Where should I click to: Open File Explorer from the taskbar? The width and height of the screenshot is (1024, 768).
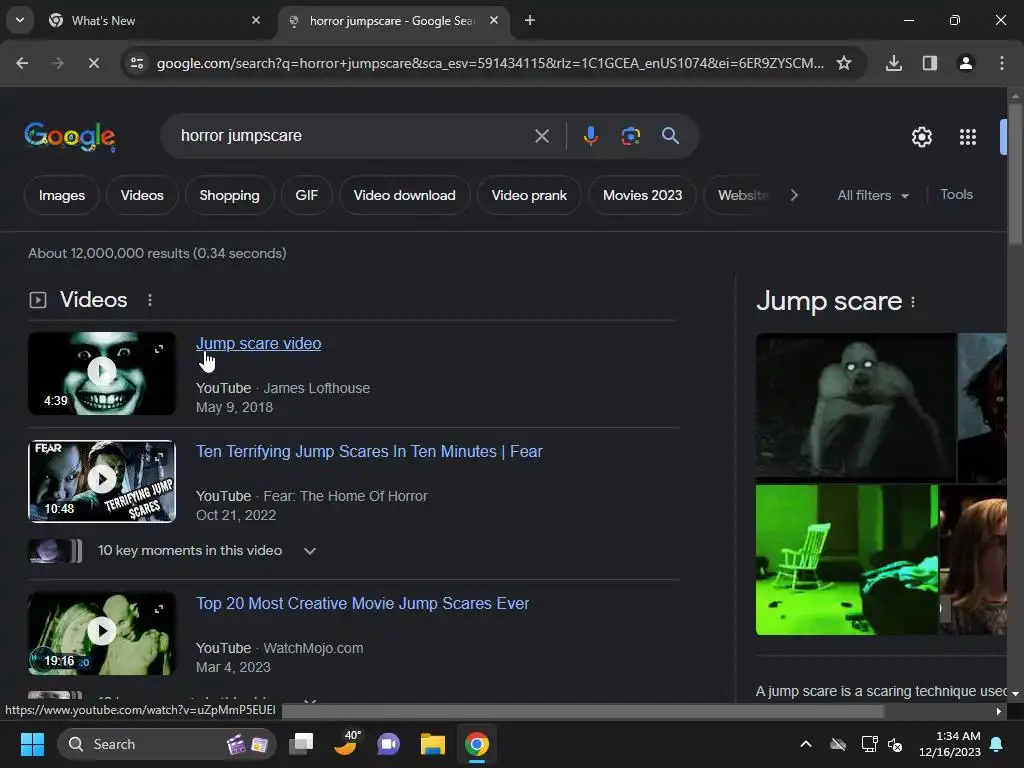(x=432, y=744)
